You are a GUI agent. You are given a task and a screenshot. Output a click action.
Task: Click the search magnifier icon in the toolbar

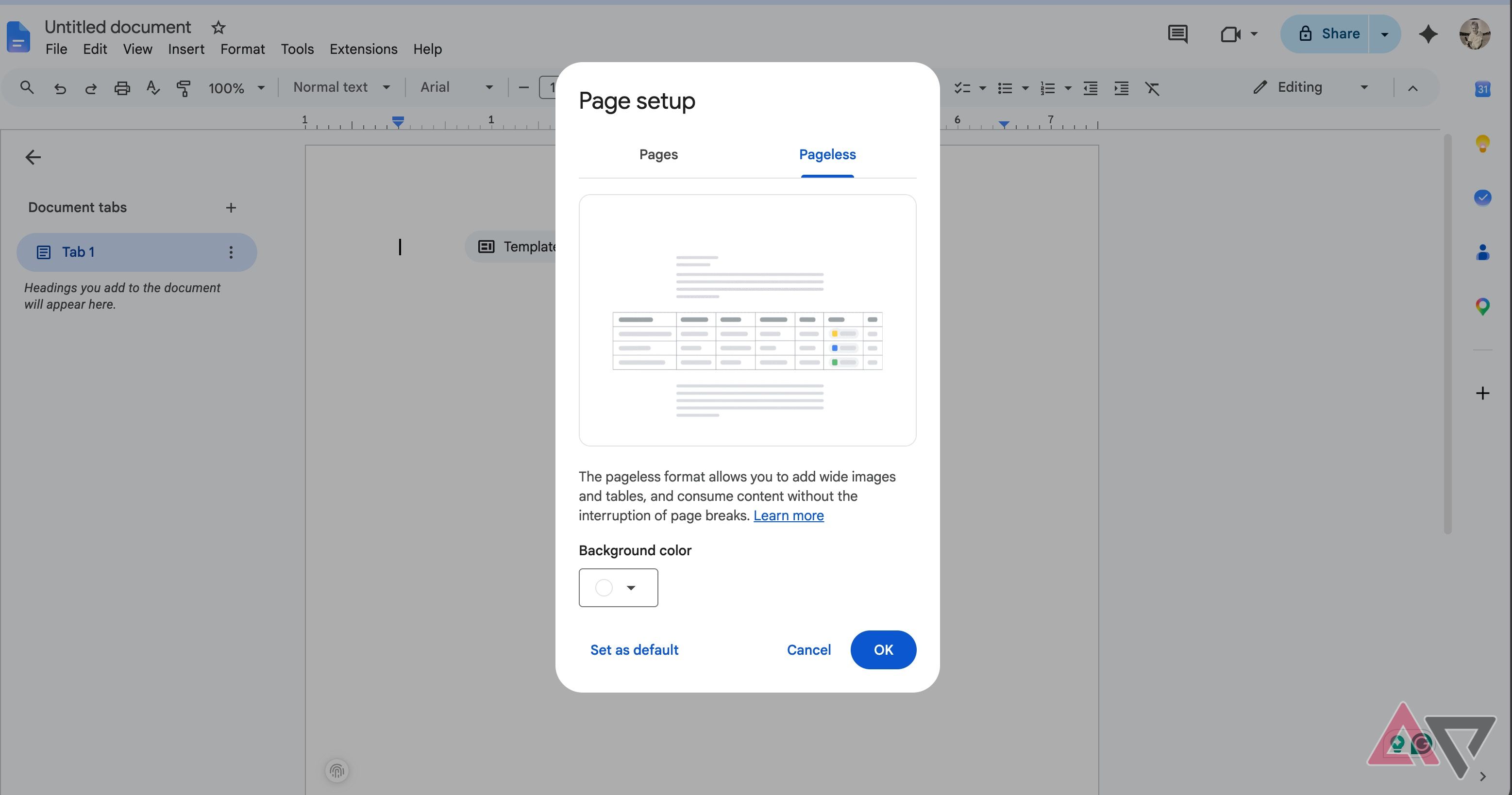pyautogui.click(x=26, y=88)
